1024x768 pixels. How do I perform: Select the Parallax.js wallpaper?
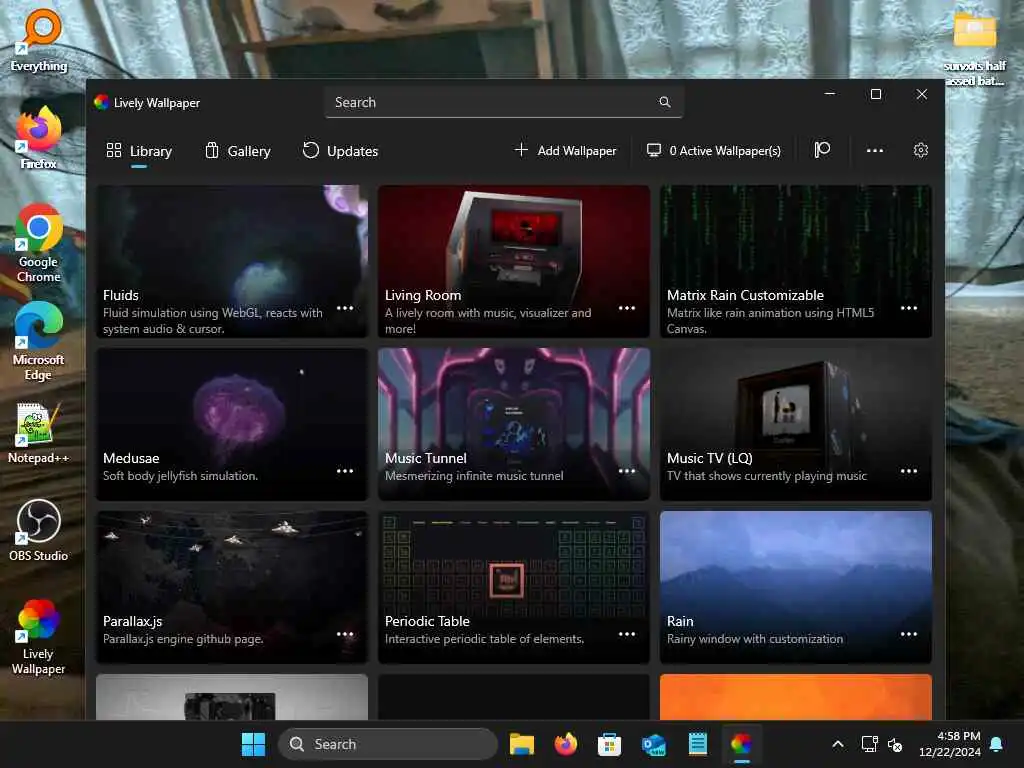point(232,587)
